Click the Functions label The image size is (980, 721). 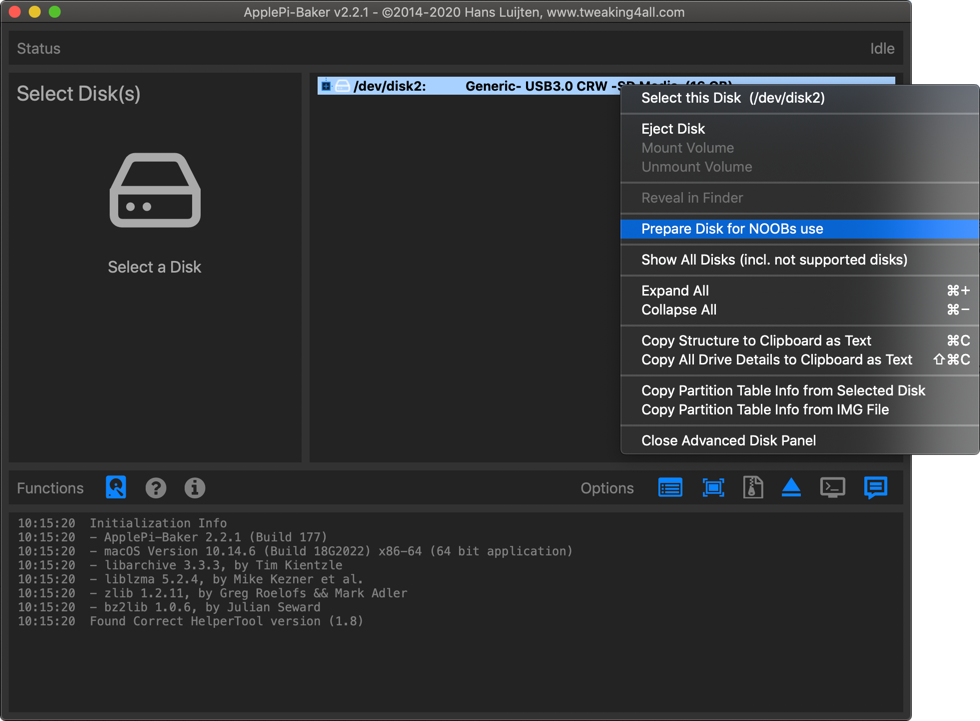[x=50, y=488]
